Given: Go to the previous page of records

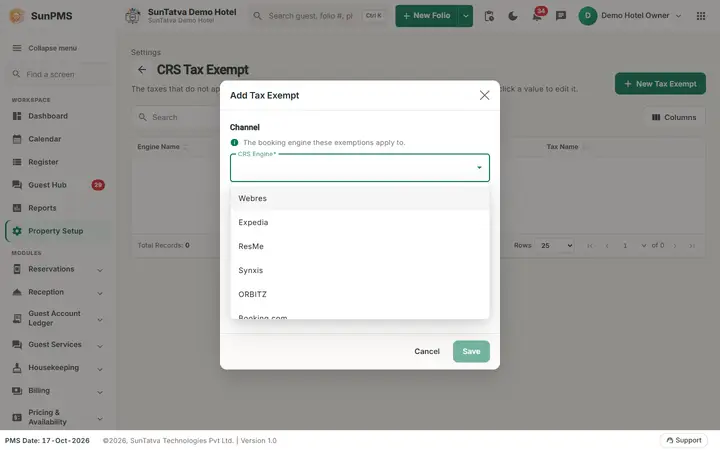Looking at the screenshot, I should [607, 246].
